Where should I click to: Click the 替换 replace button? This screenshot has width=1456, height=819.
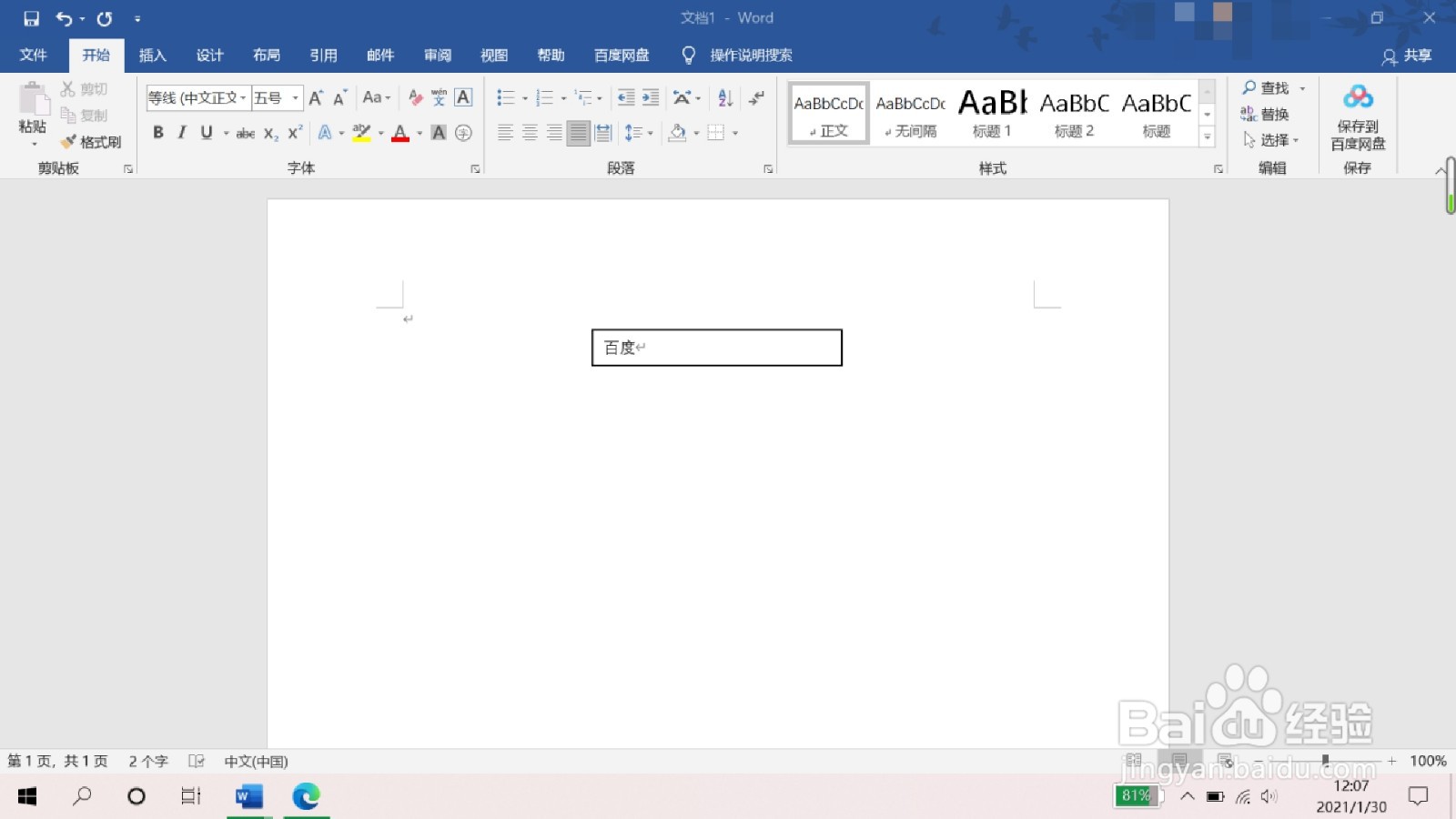tap(1265, 114)
